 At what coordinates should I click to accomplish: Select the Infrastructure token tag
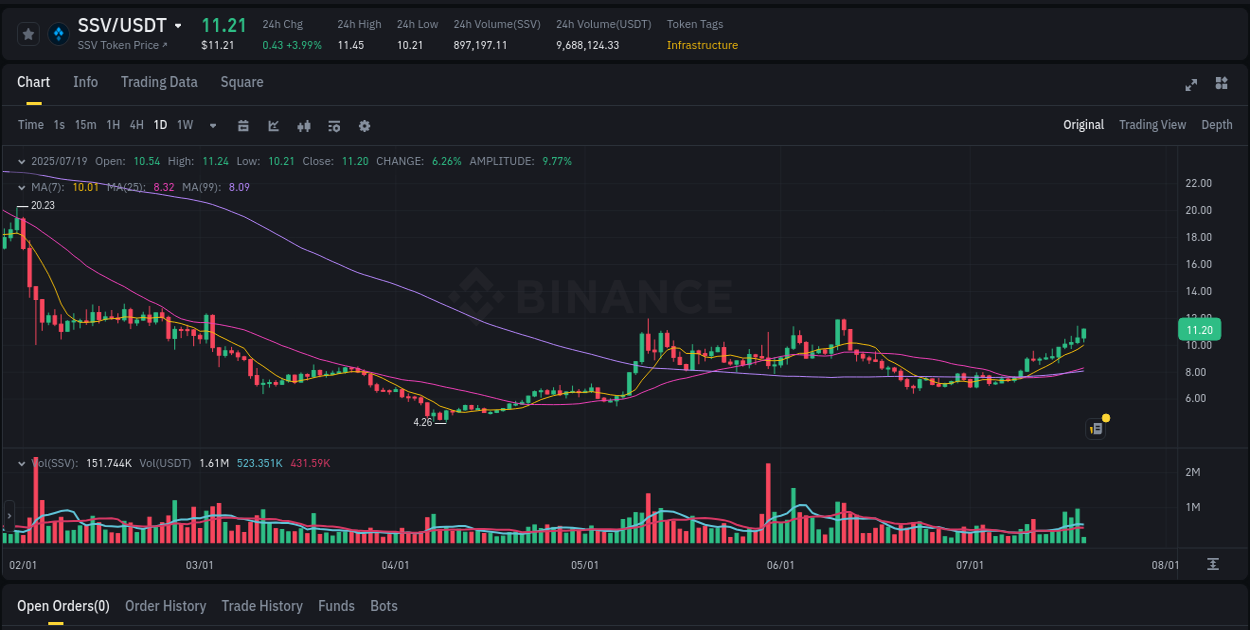point(702,45)
